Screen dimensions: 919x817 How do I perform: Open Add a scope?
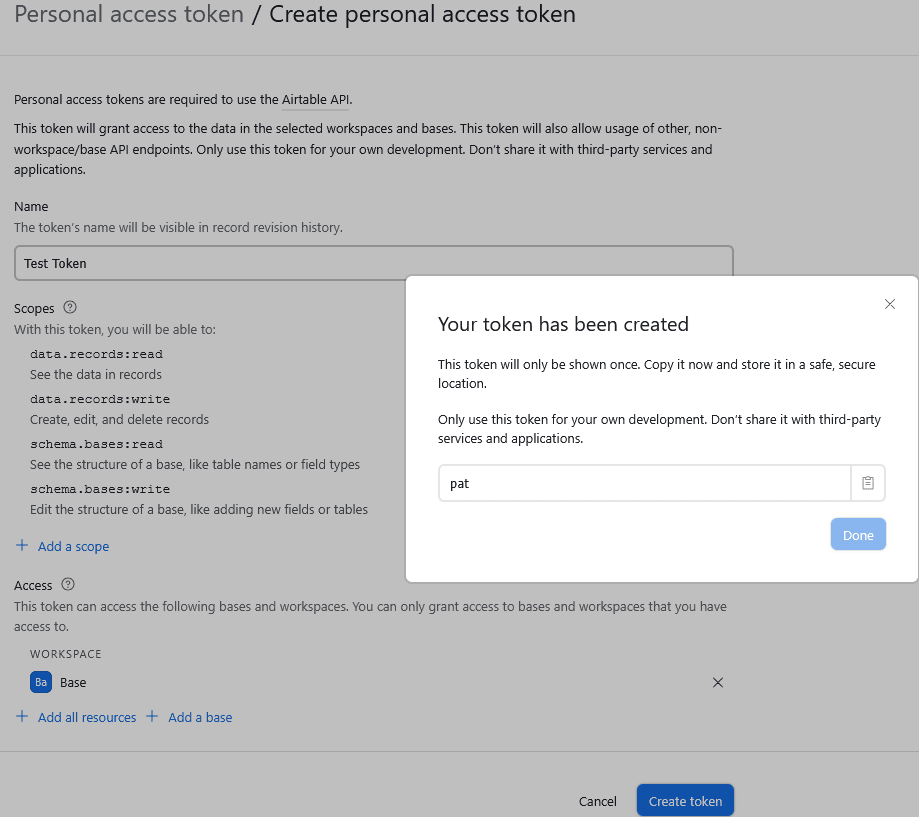[x=74, y=546]
